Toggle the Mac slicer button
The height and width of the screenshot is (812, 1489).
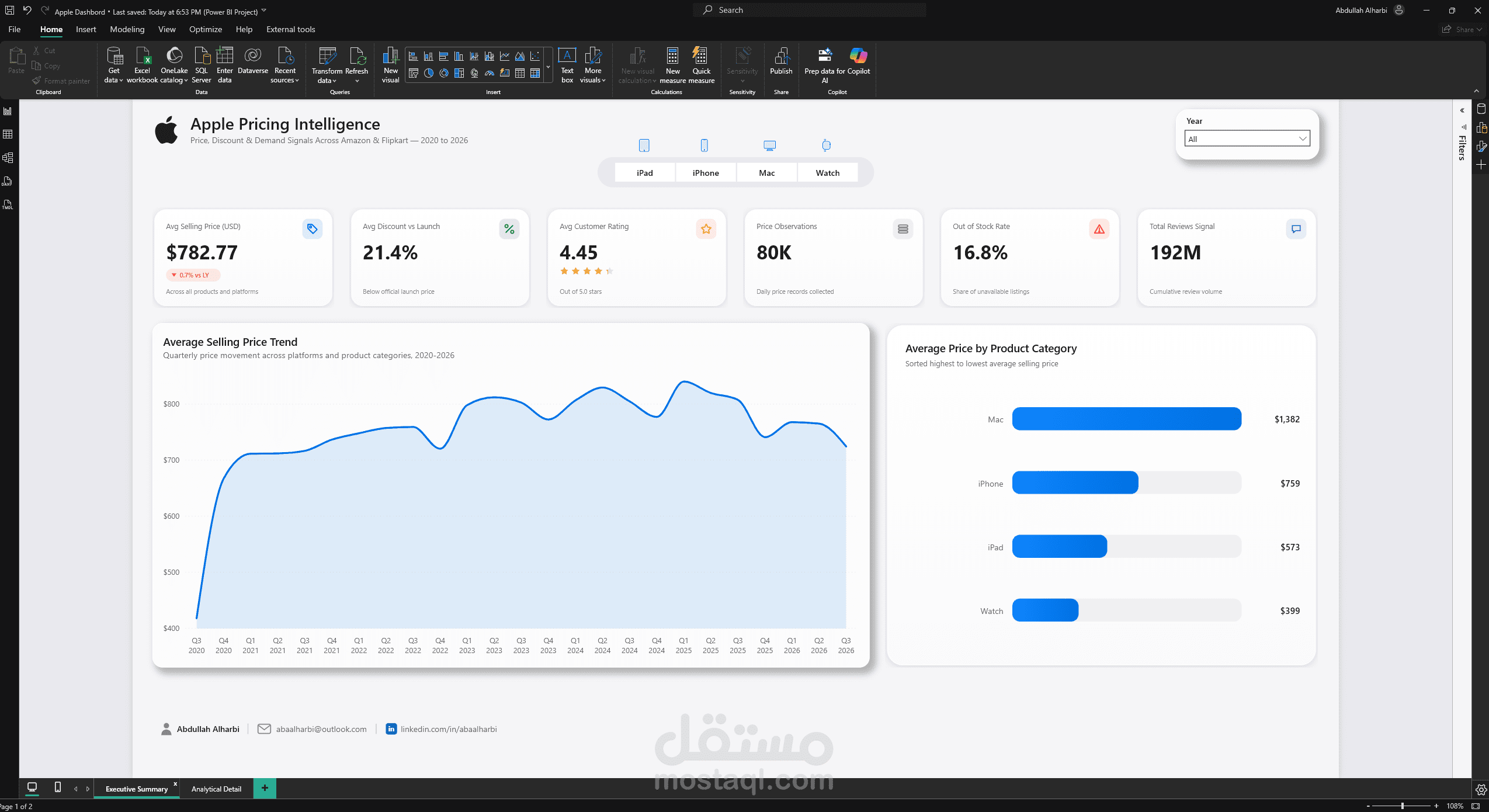[766, 173]
